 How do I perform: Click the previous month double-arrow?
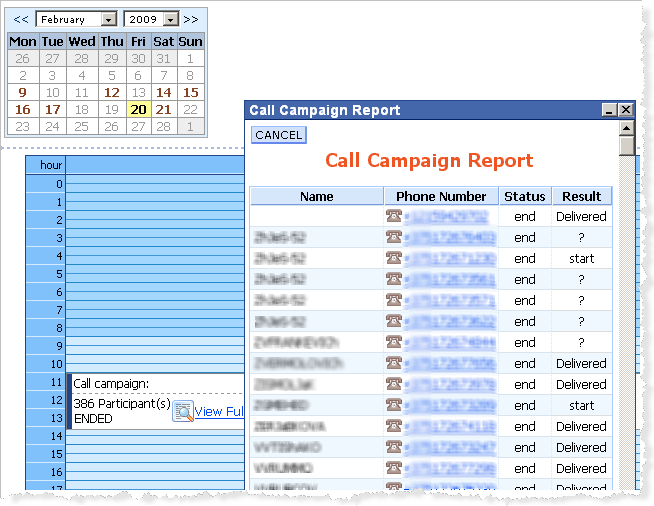click(20, 19)
